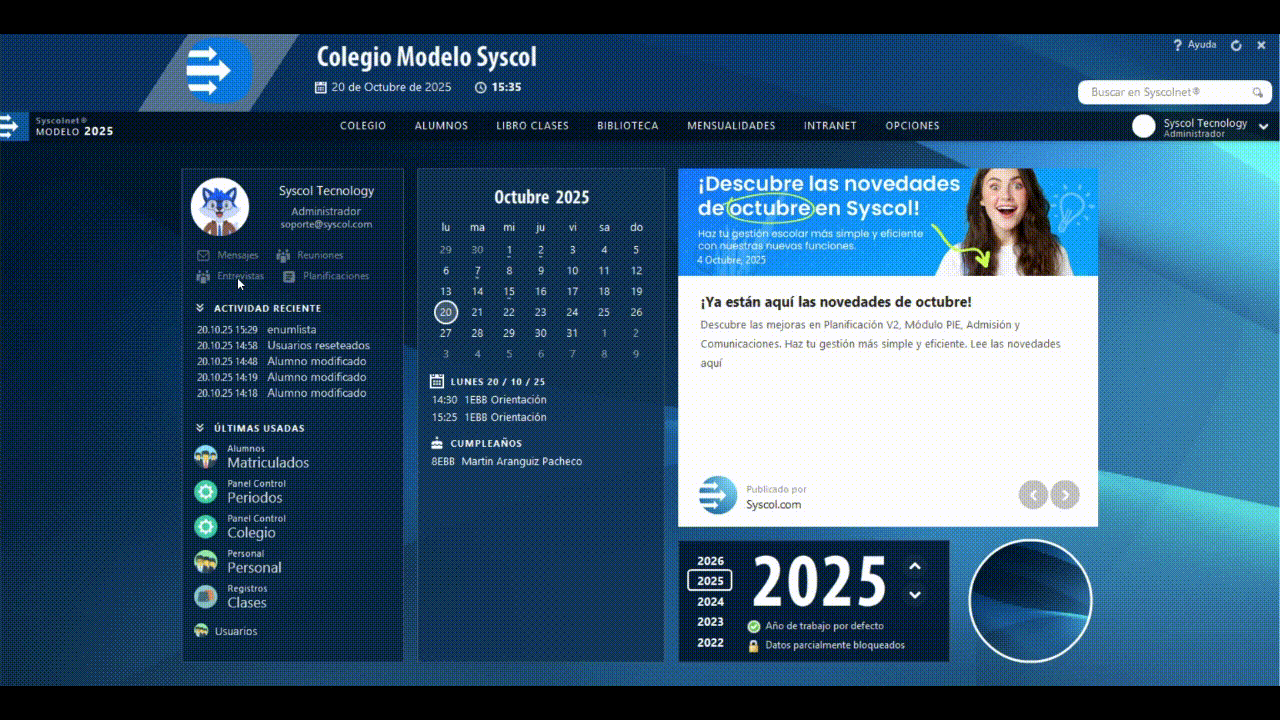Click the padlock icon for Datos parcialmente bloqueados

[x=753, y=646]
